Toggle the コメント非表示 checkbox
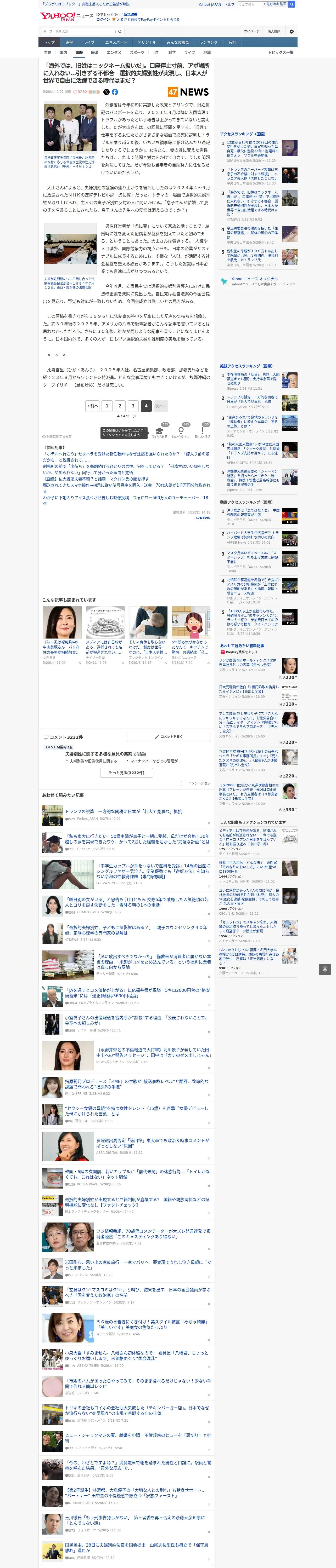The height and width of the screenshot is (1568, 336). [x=183, y=783]
